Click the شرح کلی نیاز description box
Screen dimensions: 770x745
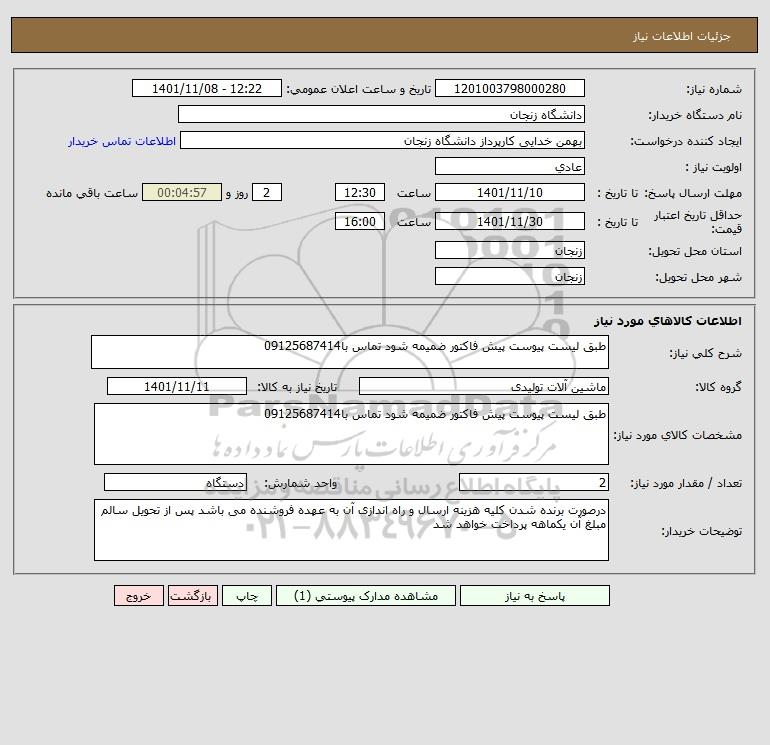click(x=350, y=352)
